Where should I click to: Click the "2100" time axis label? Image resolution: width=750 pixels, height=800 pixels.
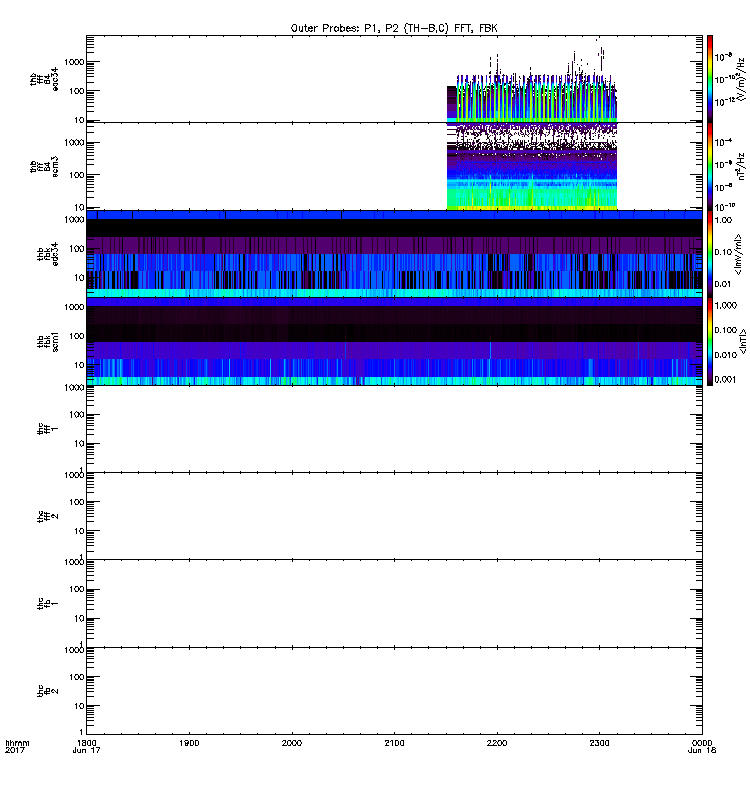tap(394, 743)
